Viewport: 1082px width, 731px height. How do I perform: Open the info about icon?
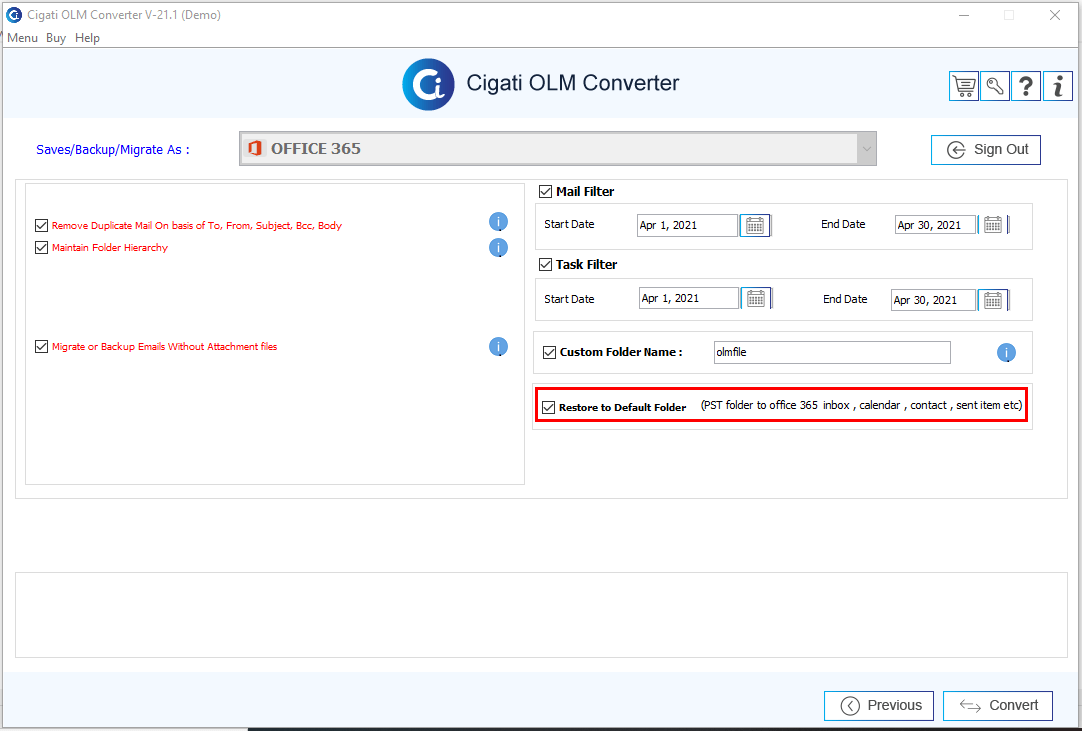click(x=1058, y=86)
